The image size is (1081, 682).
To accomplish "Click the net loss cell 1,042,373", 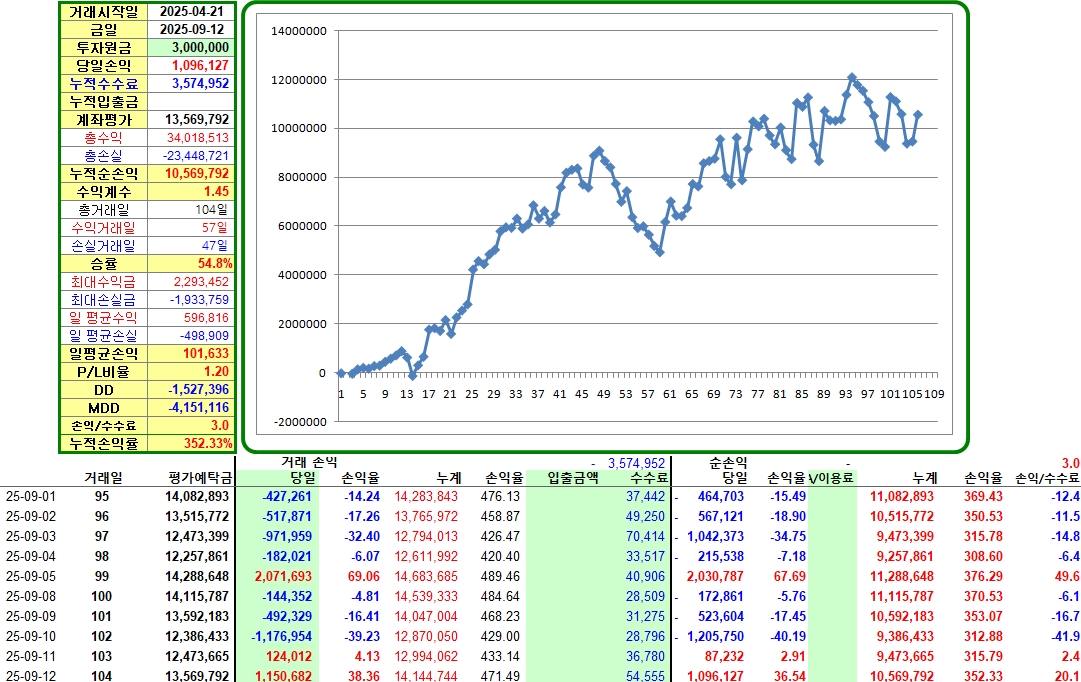I will pyautogui.click(x=716, y=536).
